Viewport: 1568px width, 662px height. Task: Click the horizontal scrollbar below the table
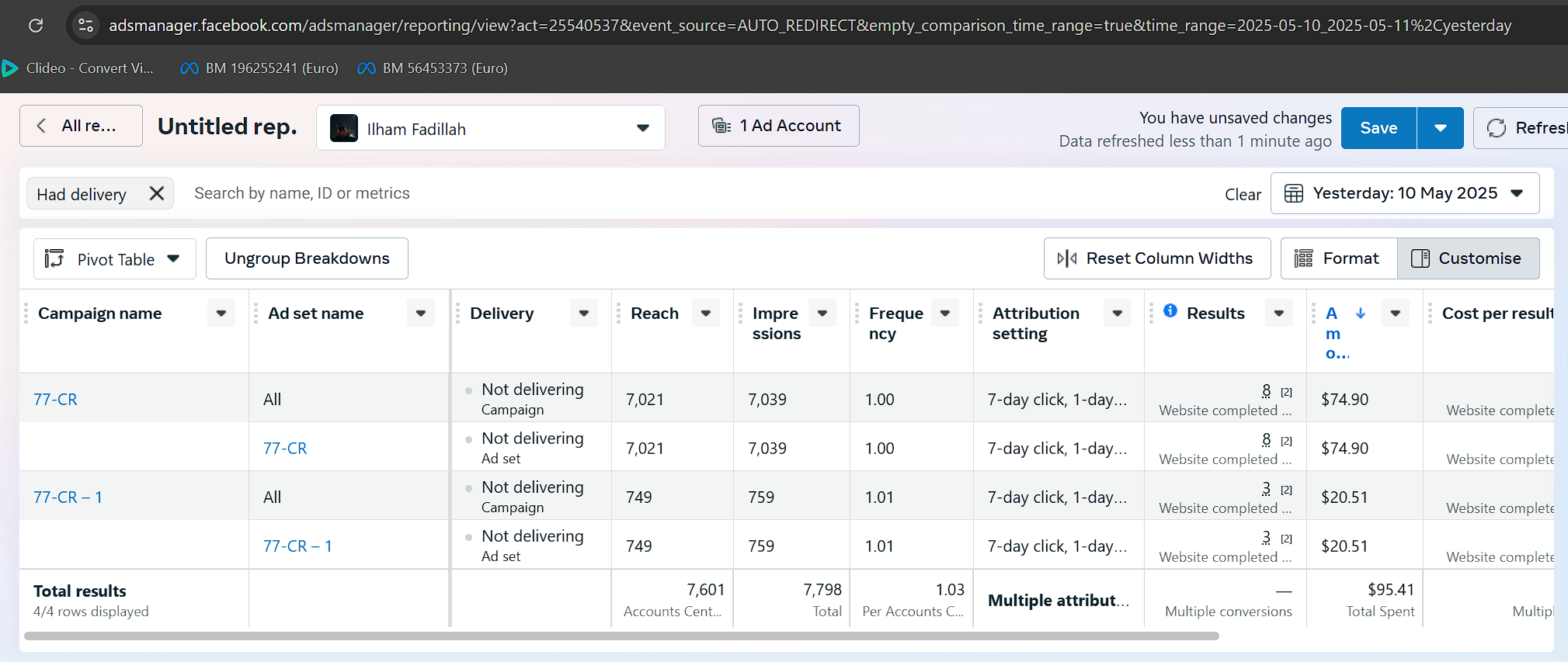click(621, 636)
